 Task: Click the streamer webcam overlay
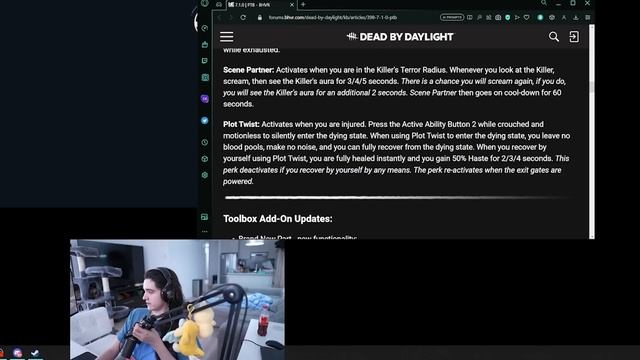177,300
